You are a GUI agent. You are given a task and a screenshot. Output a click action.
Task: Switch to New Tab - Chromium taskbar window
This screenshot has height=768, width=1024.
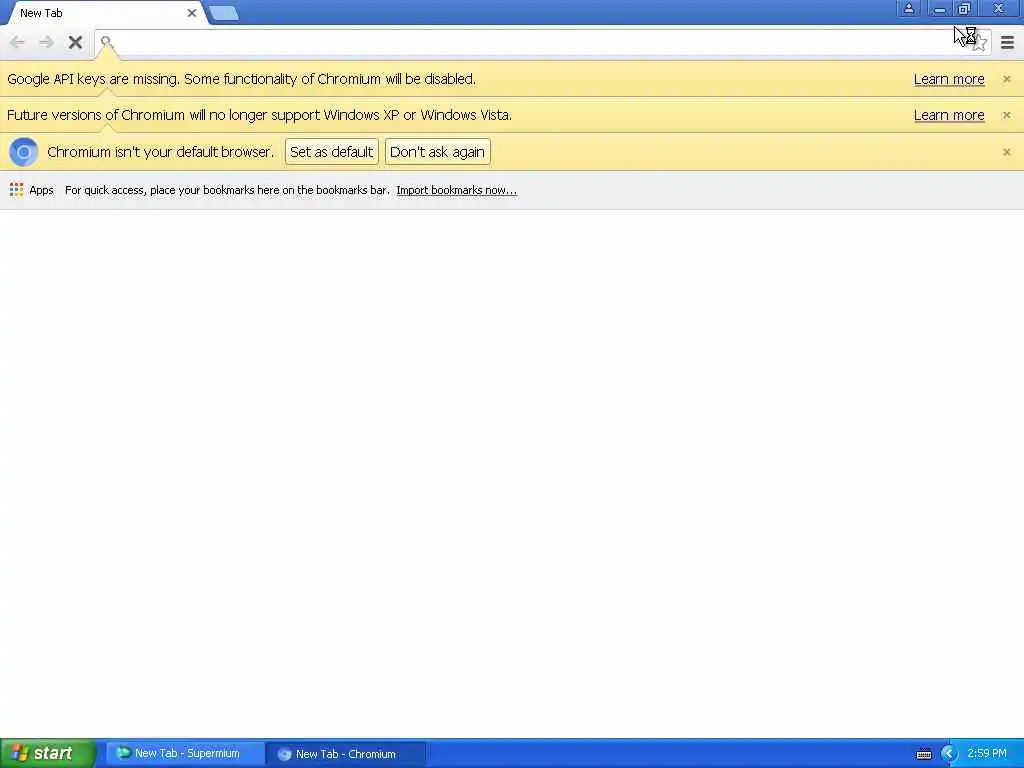pyautogui.click(x=346, y=754)
